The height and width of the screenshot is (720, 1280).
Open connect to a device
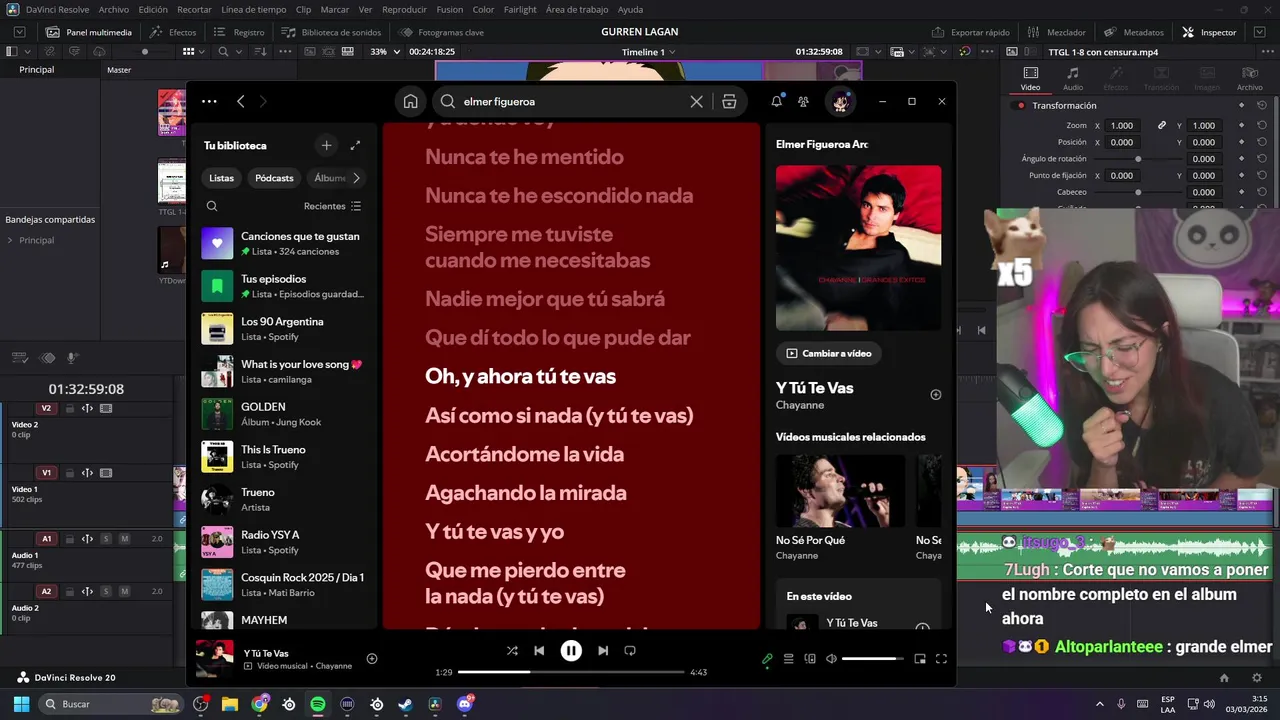click(x=810, y=659)
